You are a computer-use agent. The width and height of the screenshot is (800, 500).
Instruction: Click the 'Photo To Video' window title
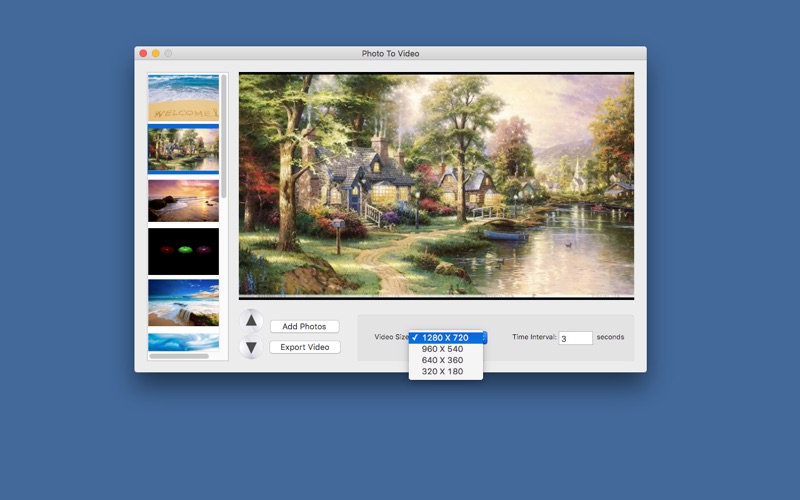390,54
